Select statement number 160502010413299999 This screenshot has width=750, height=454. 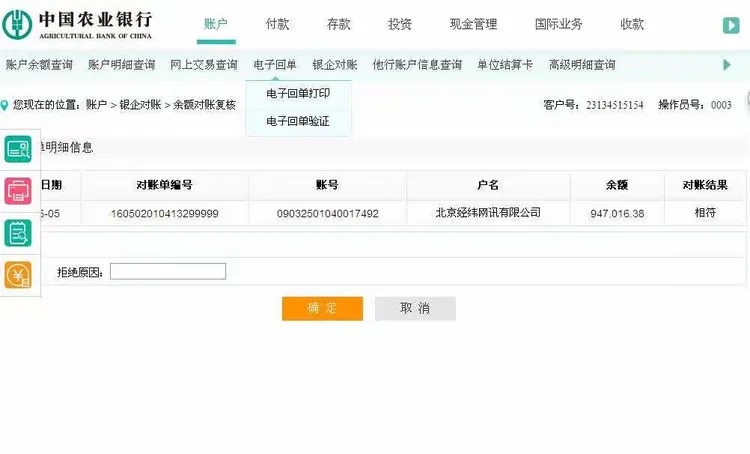165,214
